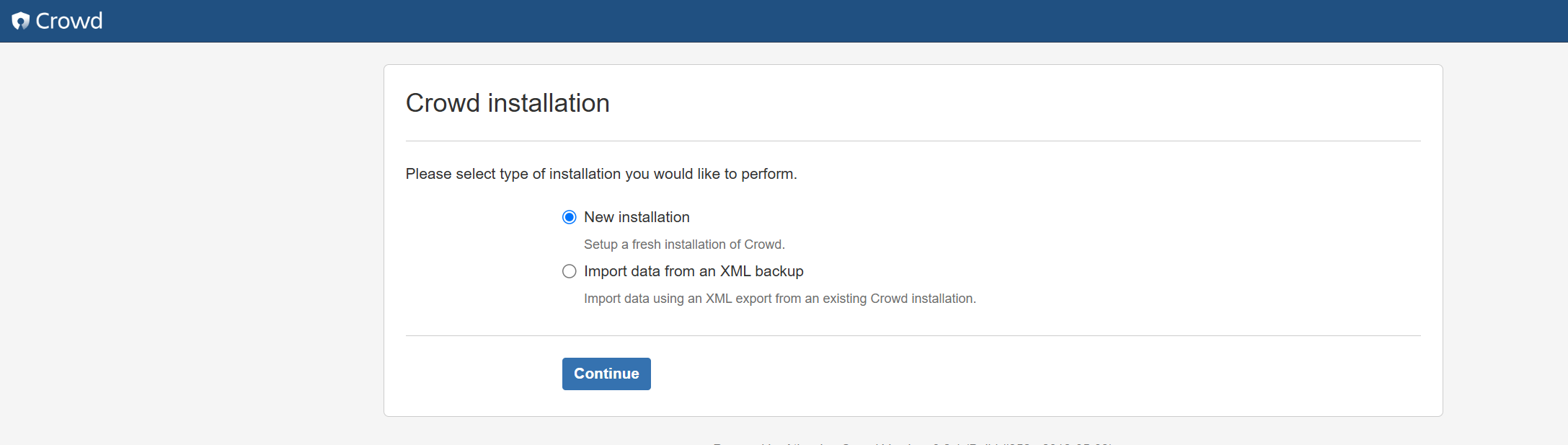Click gray page background right of panel
The width and height of the screenshot is (1568, 445).
pos(1505,238)
